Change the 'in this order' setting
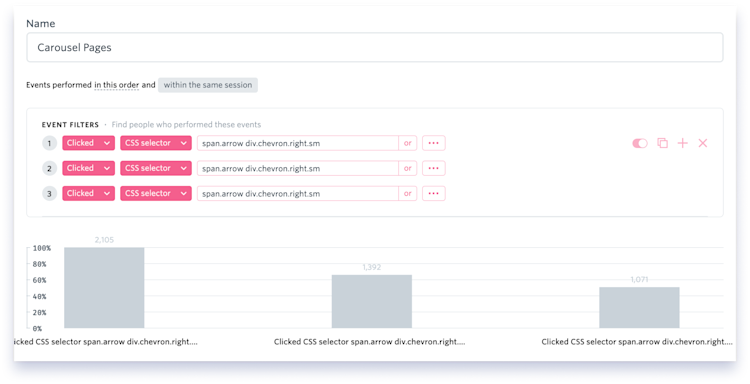Image resolution: width=750 pixels, height=384 pixels. (x=116, y=85)
